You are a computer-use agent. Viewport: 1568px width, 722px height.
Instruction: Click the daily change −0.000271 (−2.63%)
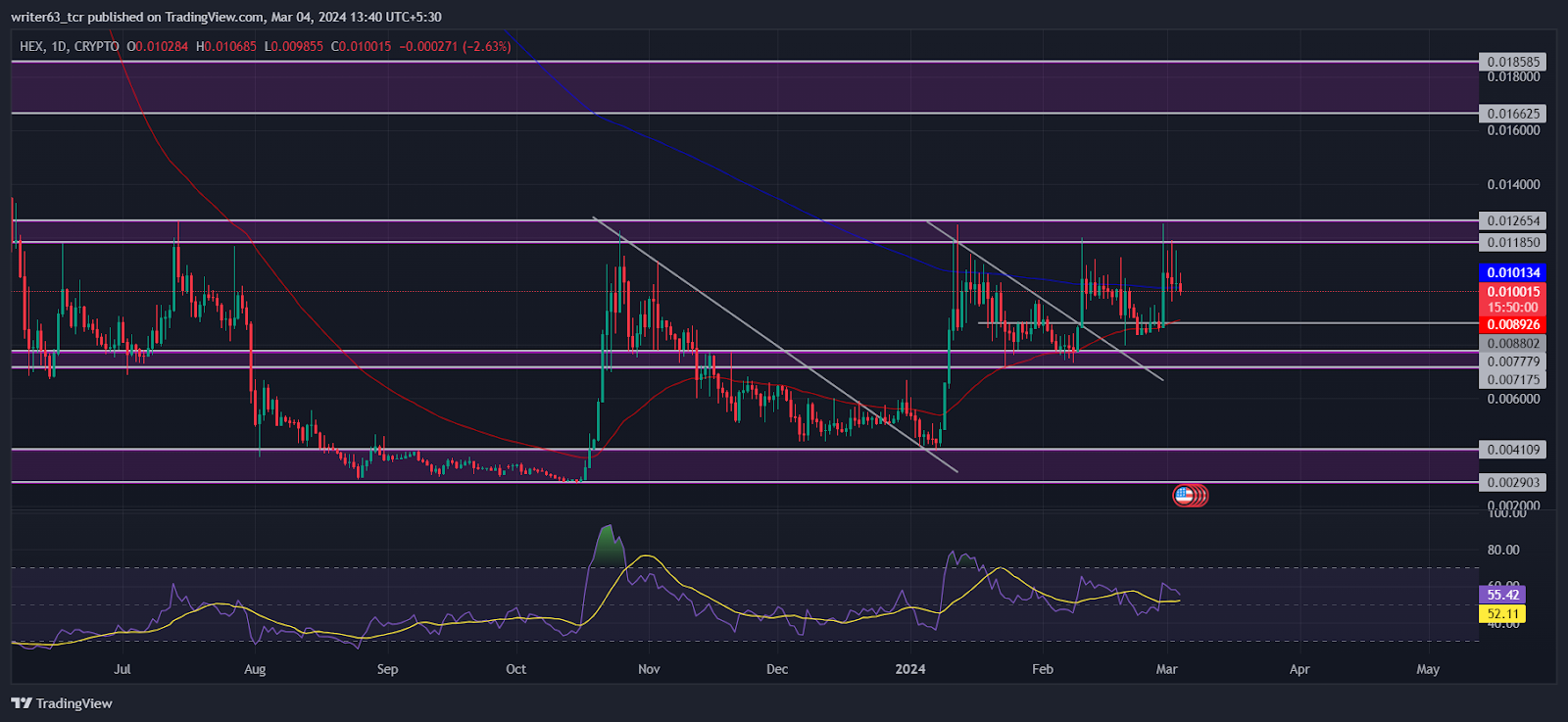pyautogui.click(x=456, y=46)
